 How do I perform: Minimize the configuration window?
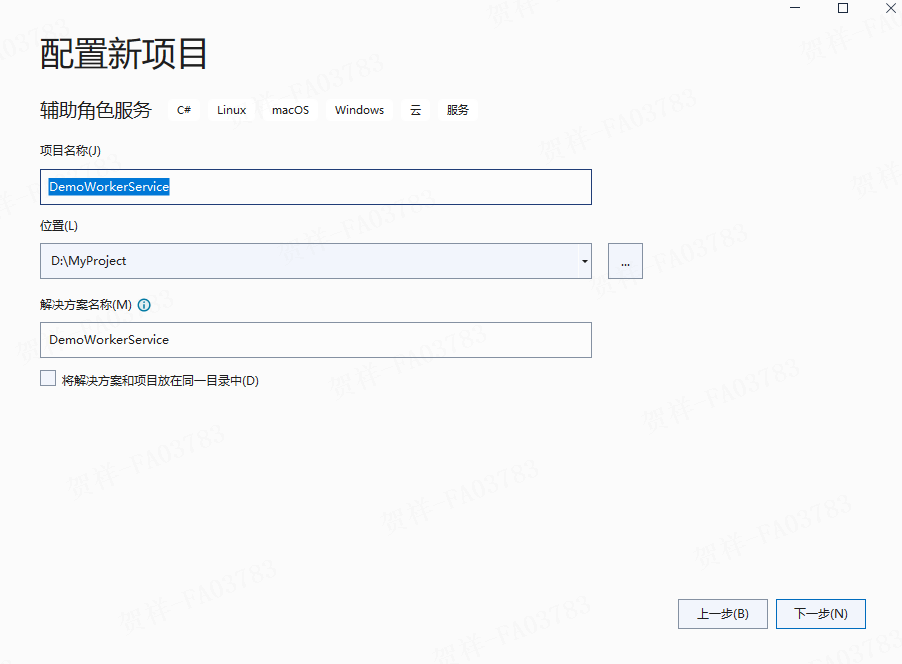pyautogui.click(x=795, y=8)
